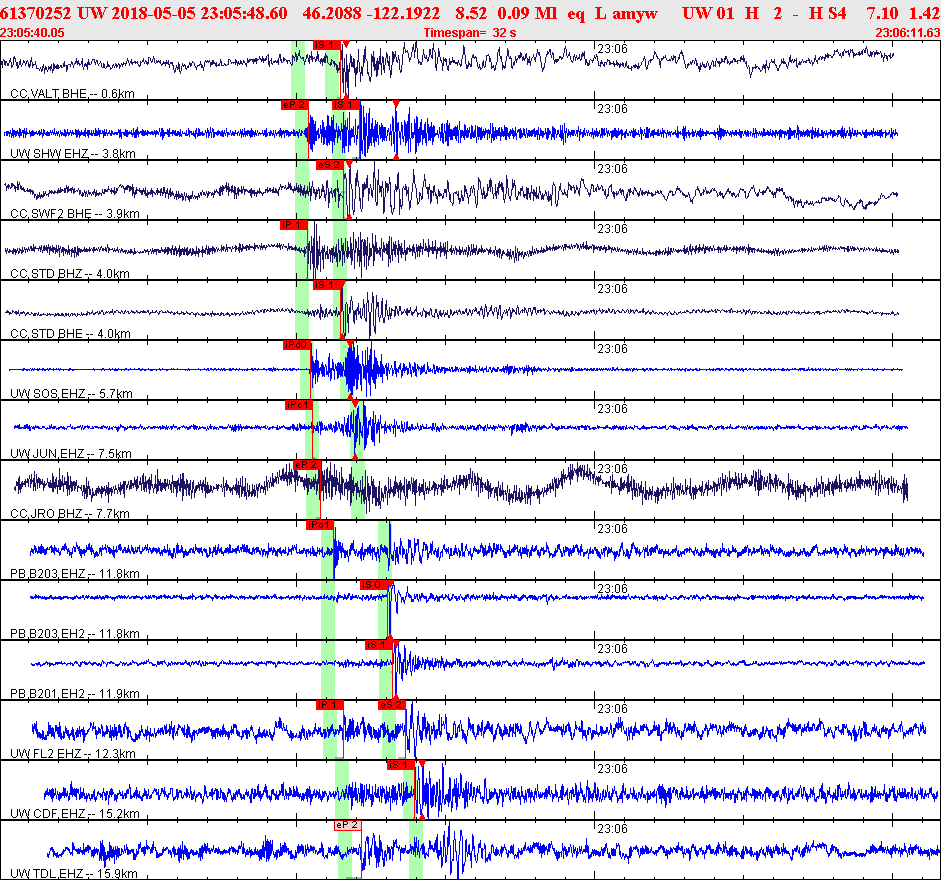Click the eP 2 pick flag on CC.JRO BHZ

pos(307,465)
